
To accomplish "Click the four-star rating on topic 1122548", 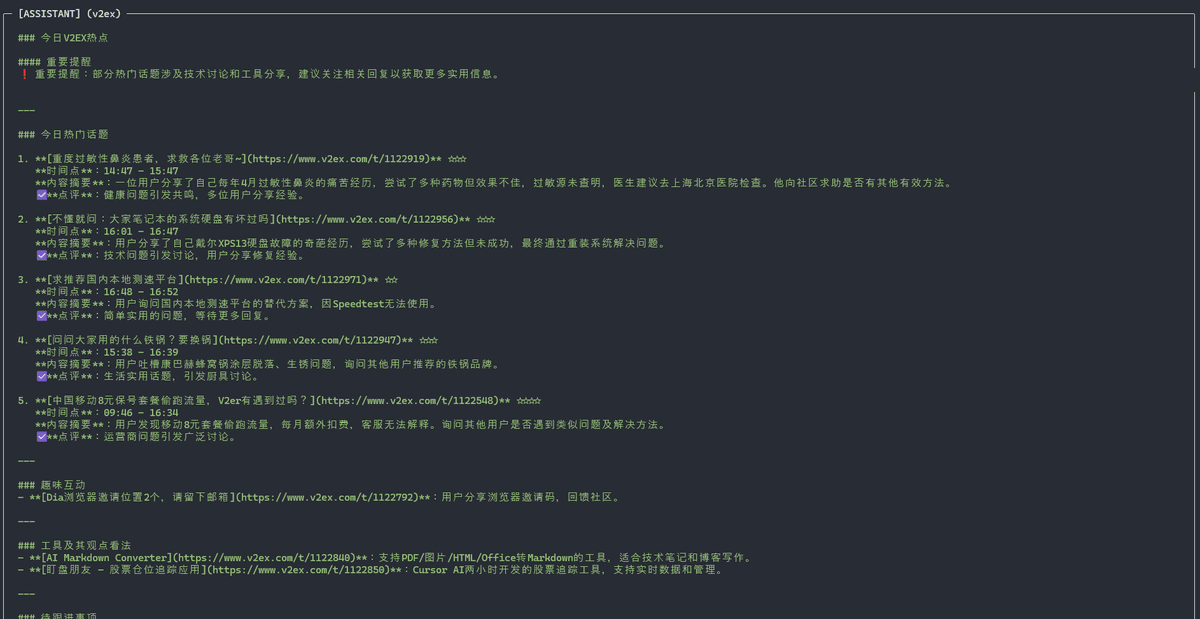I will click(x=529, y=400).
